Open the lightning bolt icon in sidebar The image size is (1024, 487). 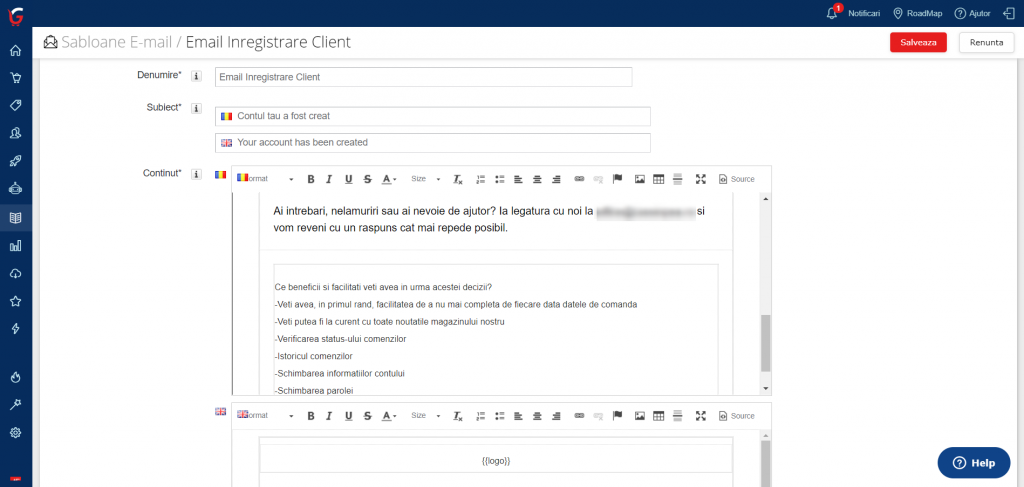click(16, 329)
